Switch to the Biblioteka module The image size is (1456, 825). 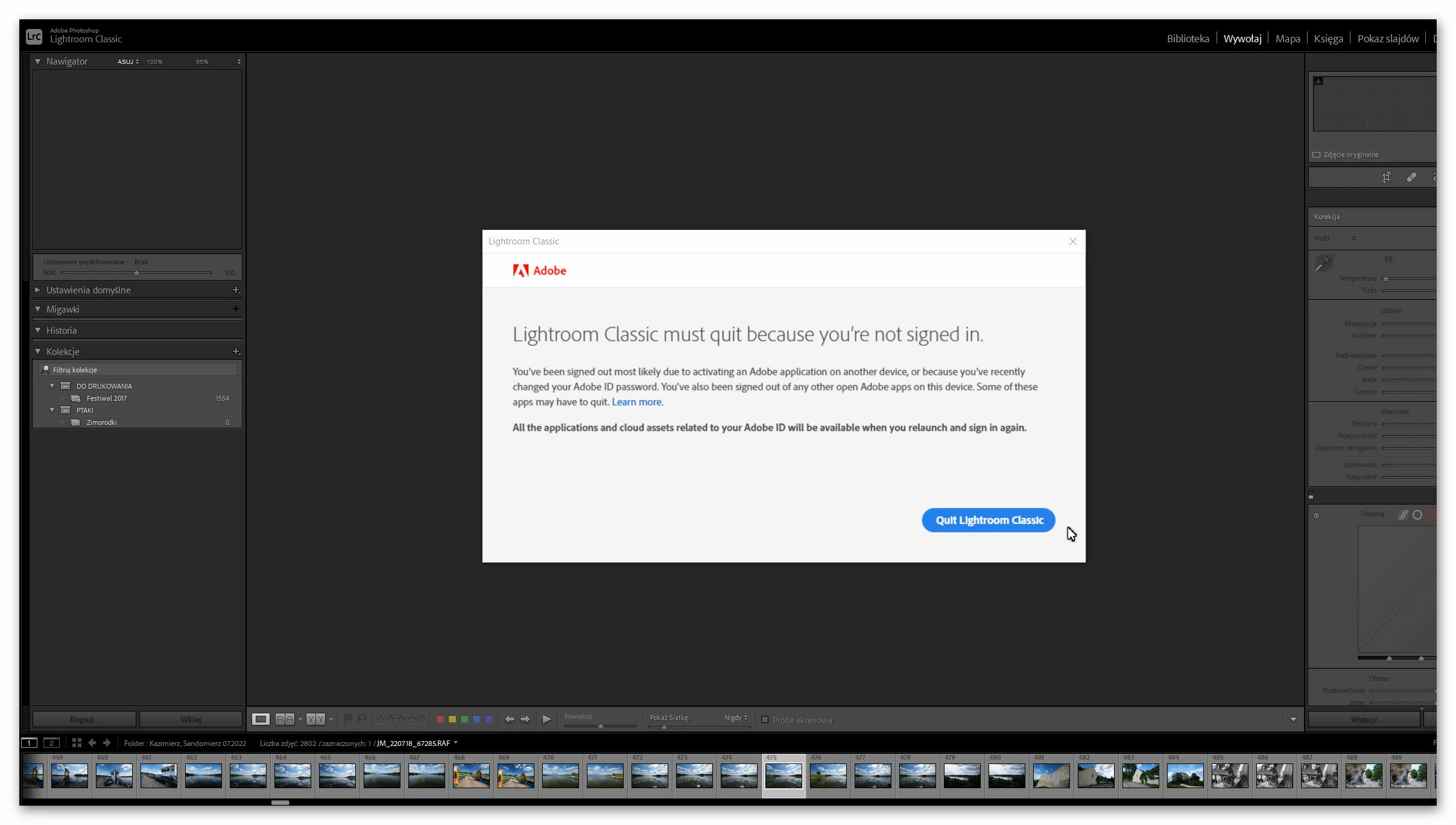tap(1188, 39)
